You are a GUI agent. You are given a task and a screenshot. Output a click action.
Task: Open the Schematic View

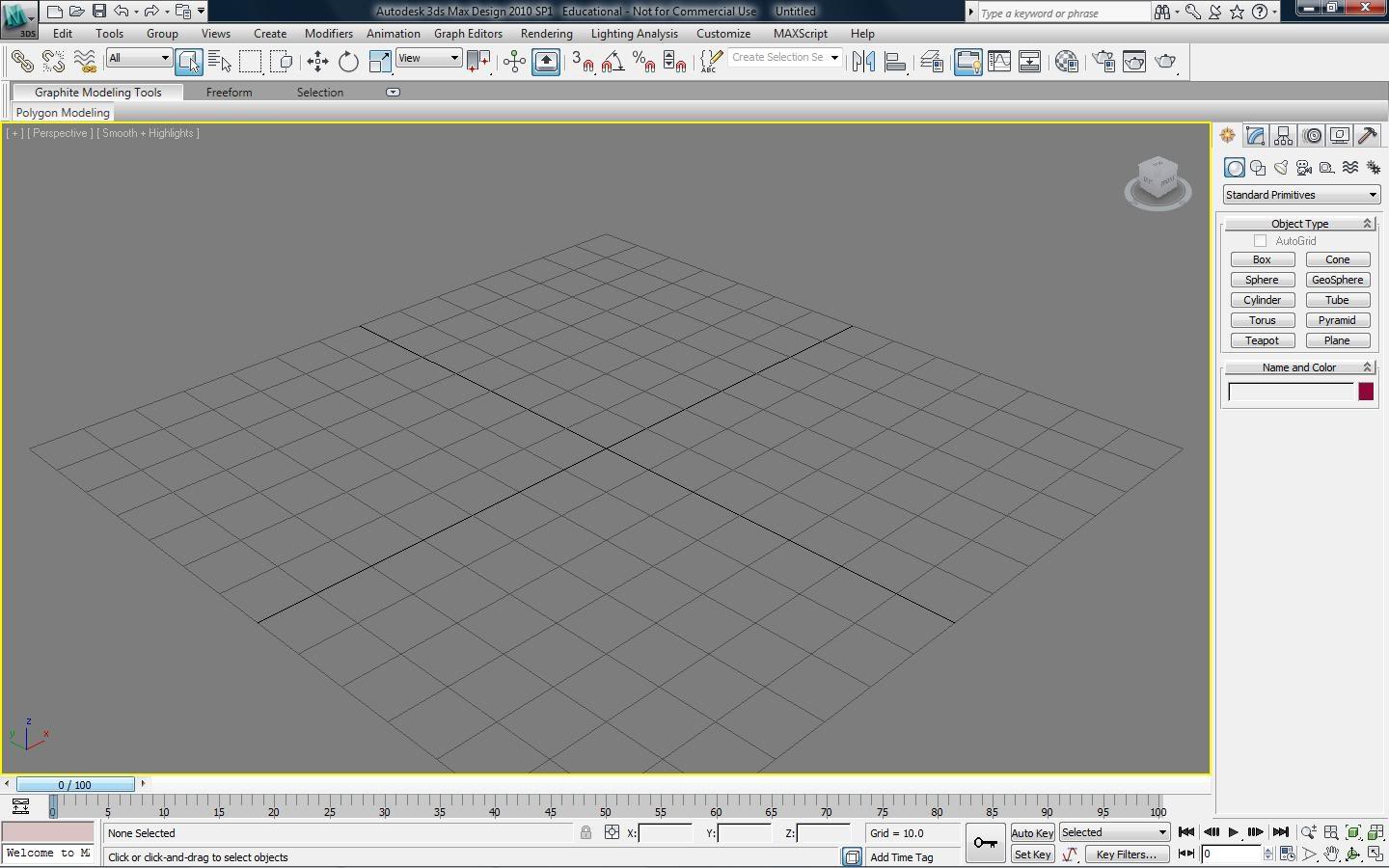click(1030, 62)
